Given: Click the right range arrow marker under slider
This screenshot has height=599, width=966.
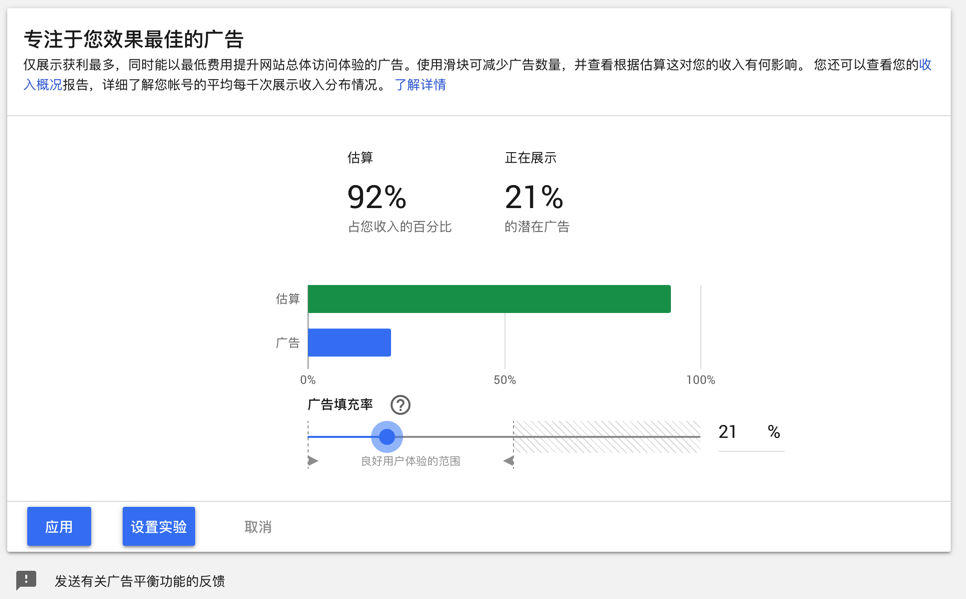Looking at the screenshot, I should point(508,461).
